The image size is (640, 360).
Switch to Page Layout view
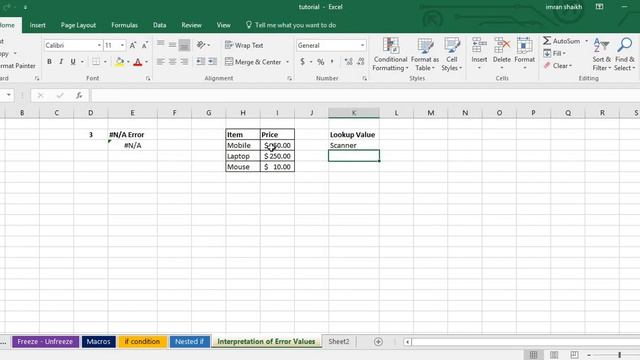click(x=554, y=355)
